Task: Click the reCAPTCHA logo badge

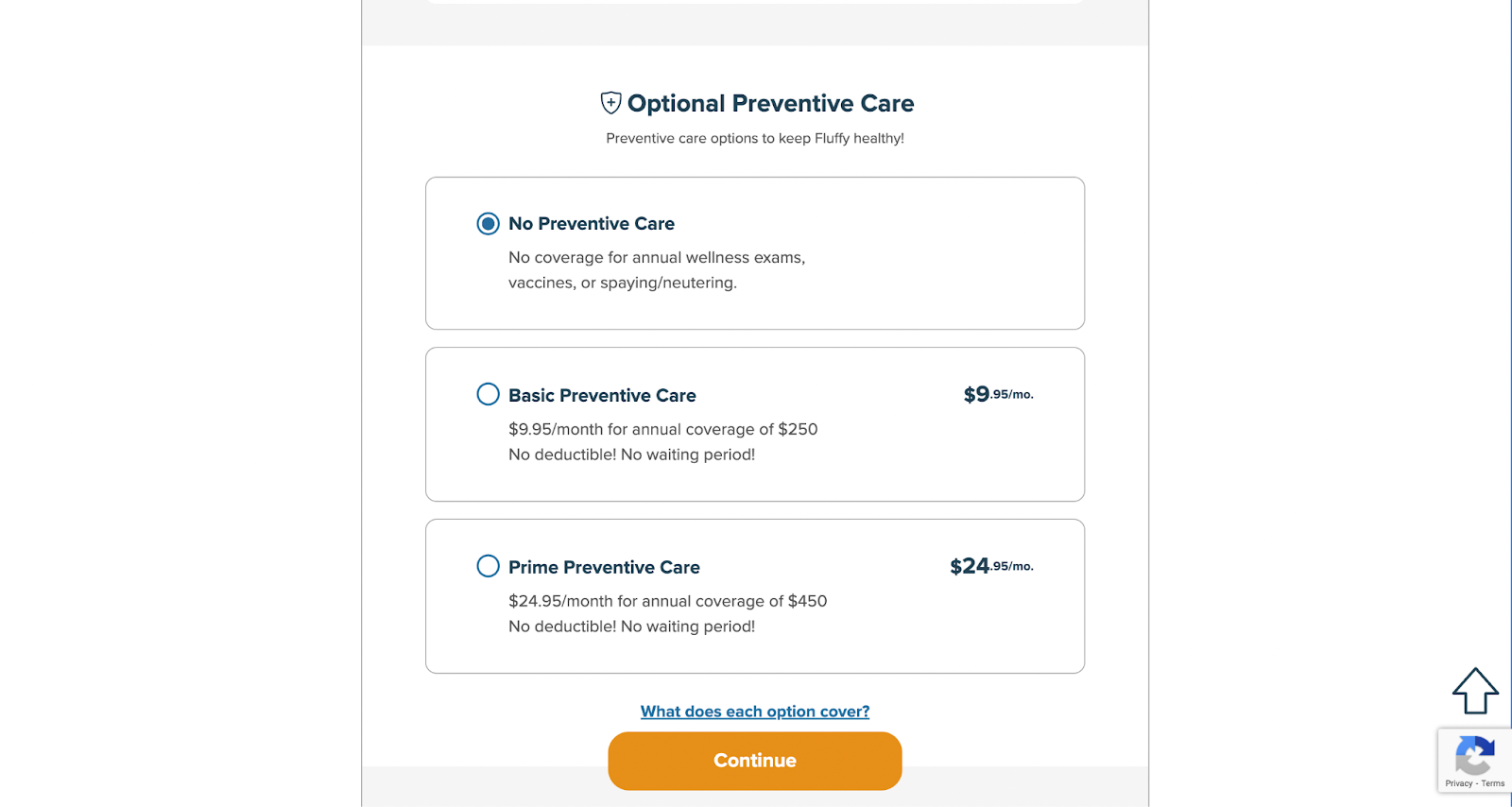Action: click(1474, 756)
